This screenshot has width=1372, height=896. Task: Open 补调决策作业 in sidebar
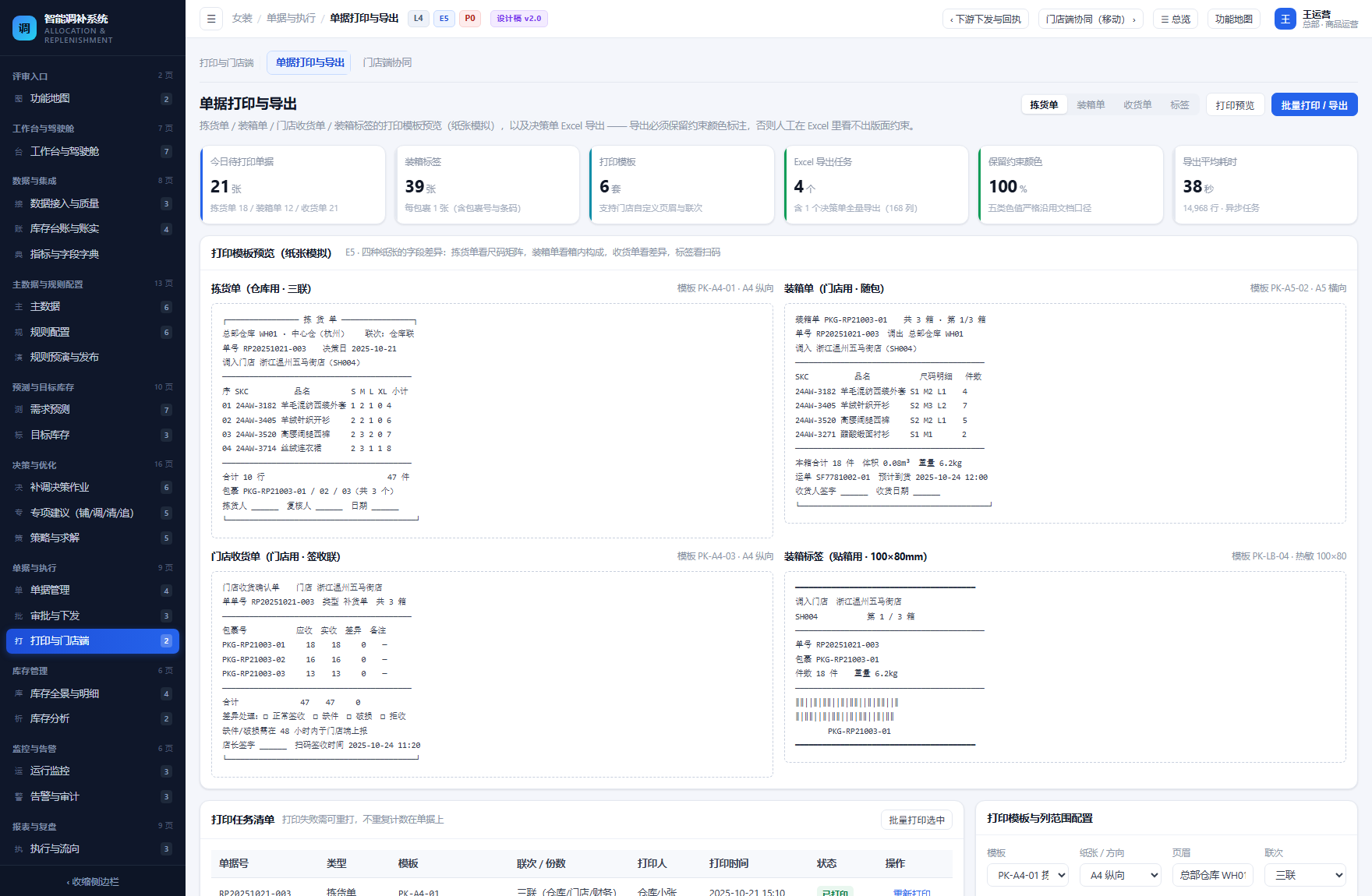93,488
